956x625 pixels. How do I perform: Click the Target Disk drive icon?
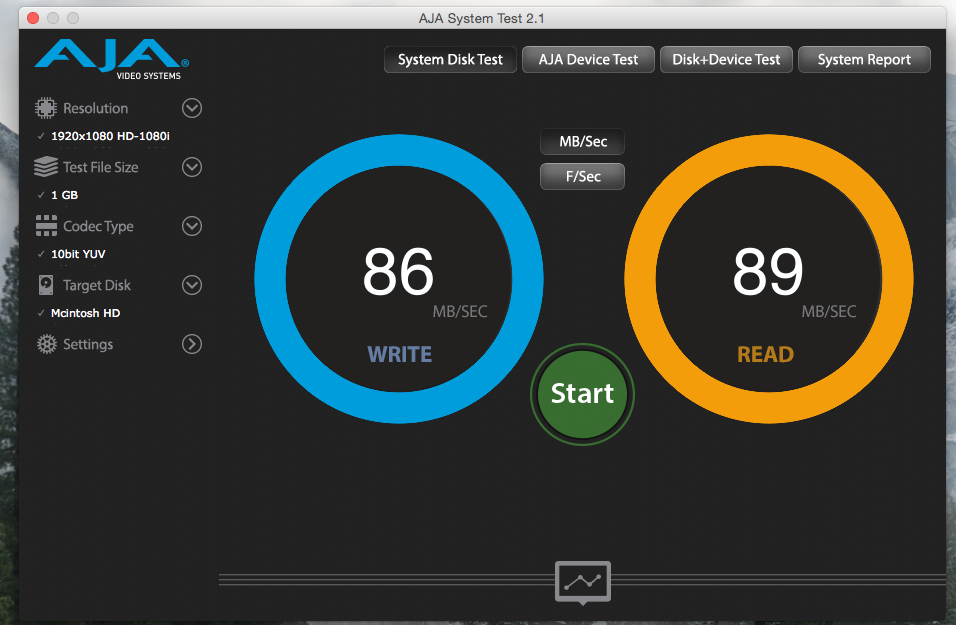coord(46,285)
